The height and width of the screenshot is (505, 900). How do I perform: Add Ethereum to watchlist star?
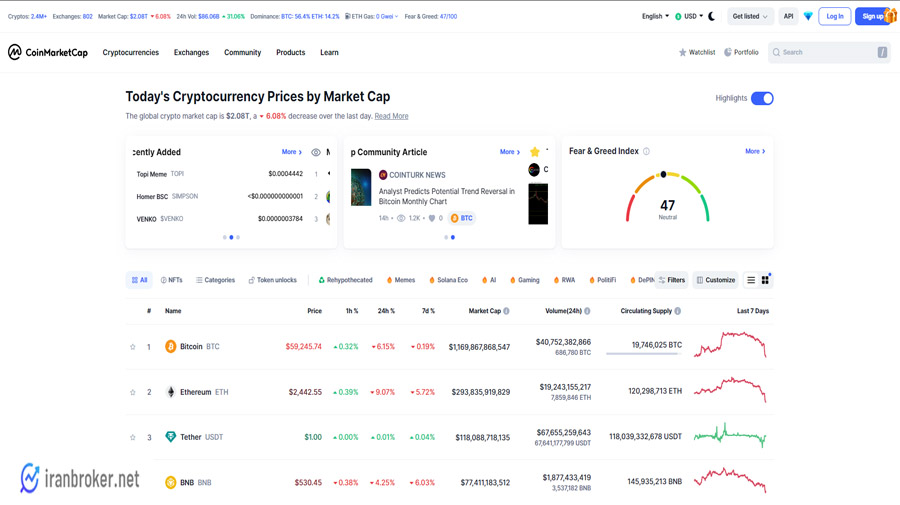tap(133, 392)
